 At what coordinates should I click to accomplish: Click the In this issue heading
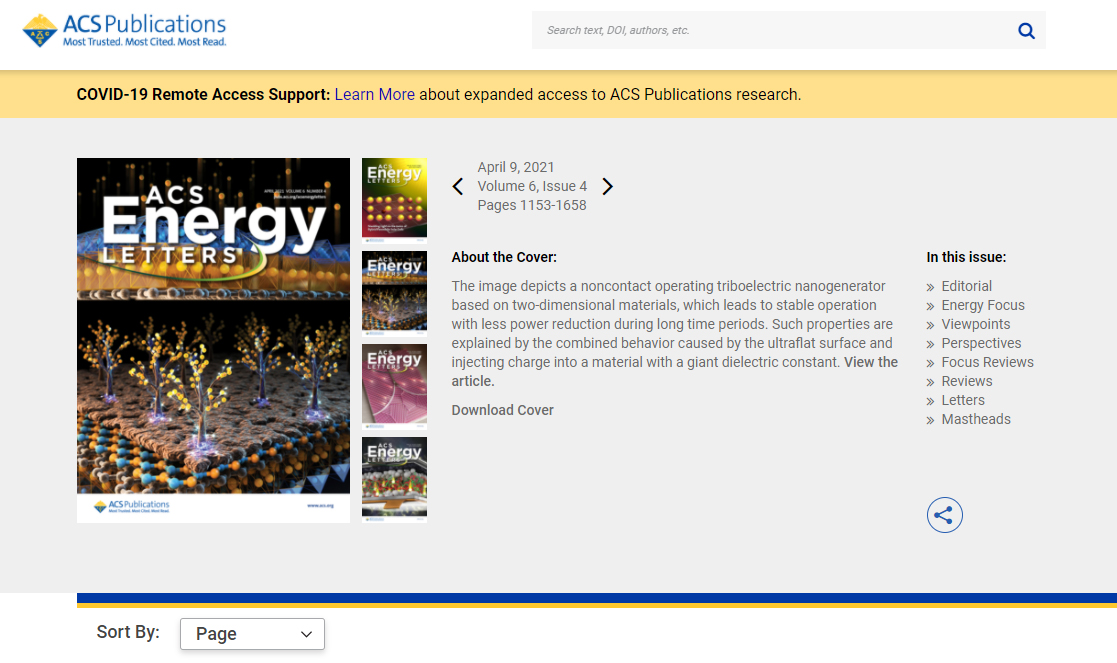(966, 257)
